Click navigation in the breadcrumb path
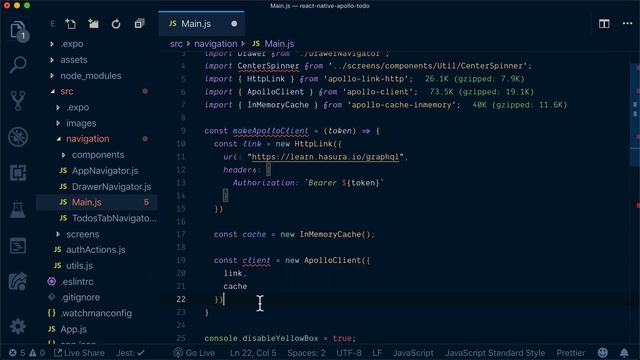Image resolution: width=640 pixels, height=360 pixels. pos(216,44)
